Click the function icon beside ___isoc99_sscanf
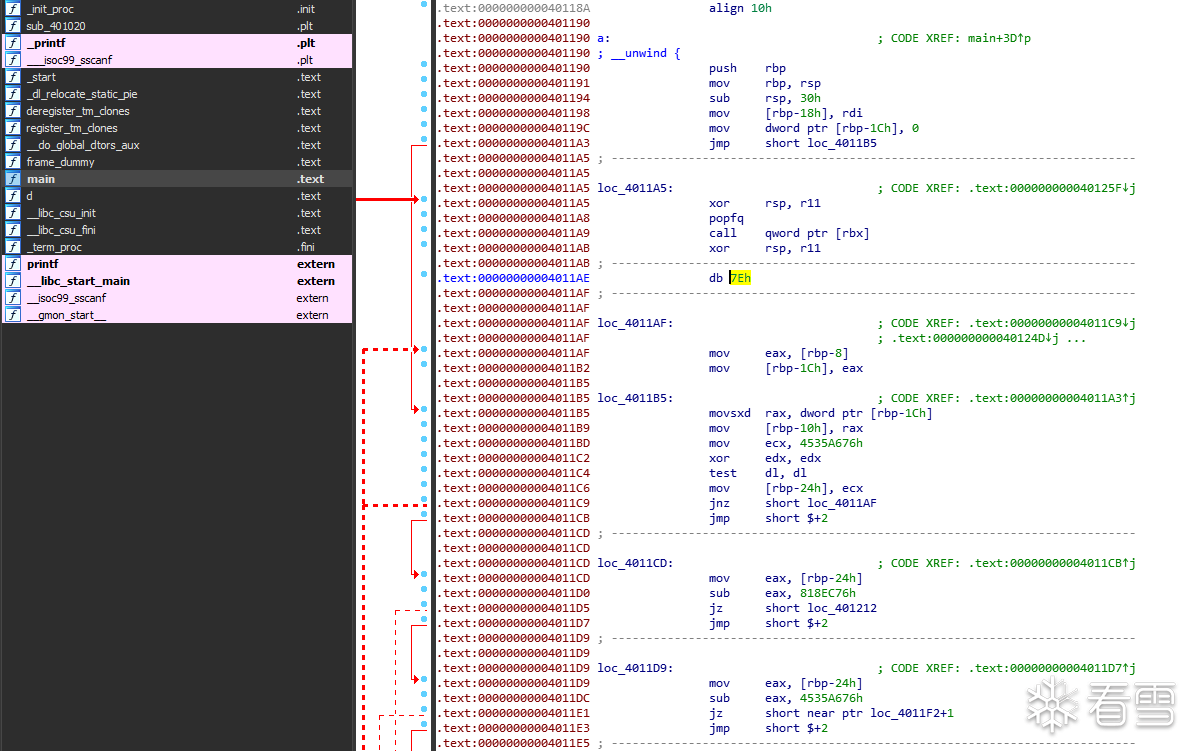Viewport: 1191px width, 751px height. tap(13, 60)
